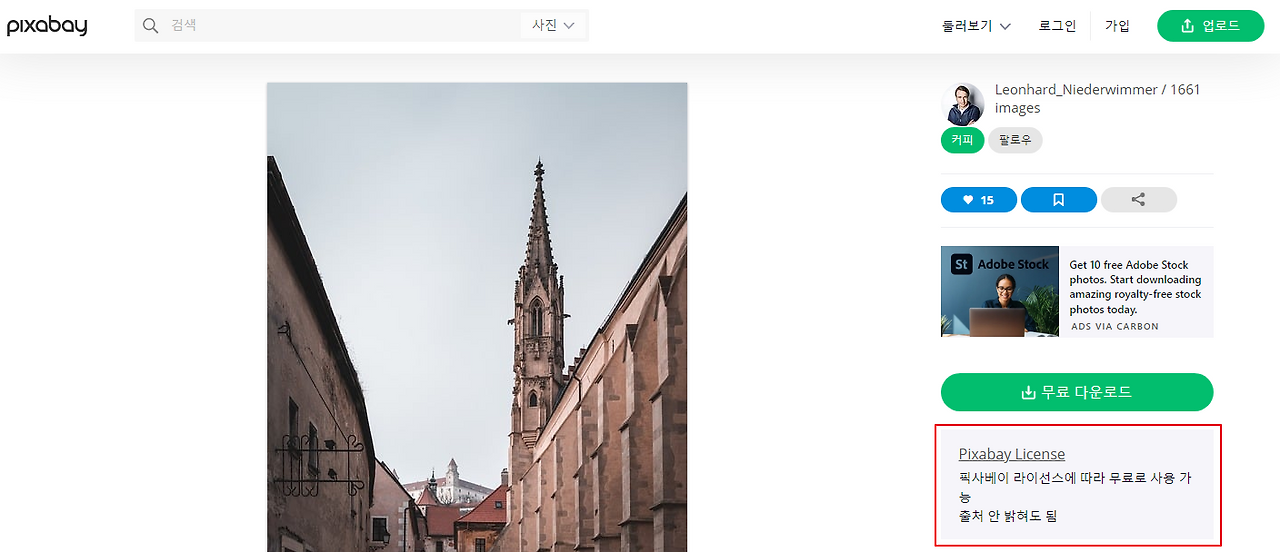This screenshot has height=552, width=1280.
Task: Click the green 커피 button
Action: [963, 140]
